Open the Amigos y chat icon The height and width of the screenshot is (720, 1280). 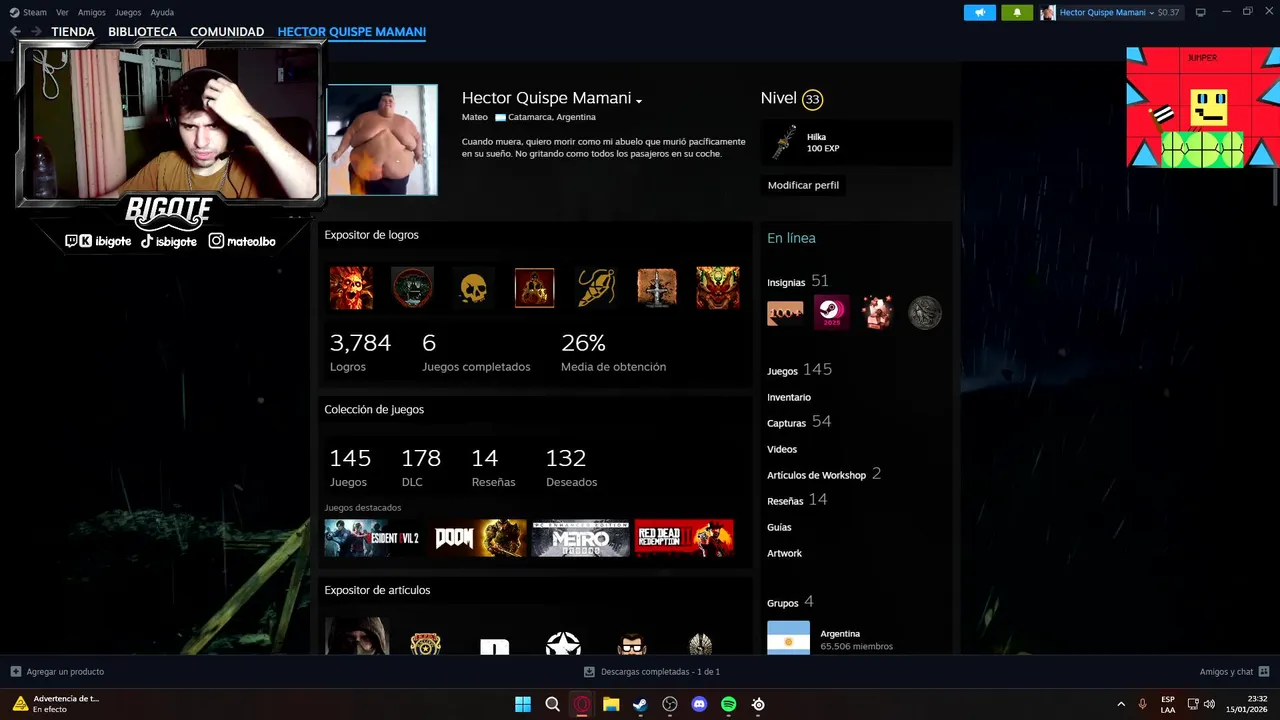(1264, 672)
